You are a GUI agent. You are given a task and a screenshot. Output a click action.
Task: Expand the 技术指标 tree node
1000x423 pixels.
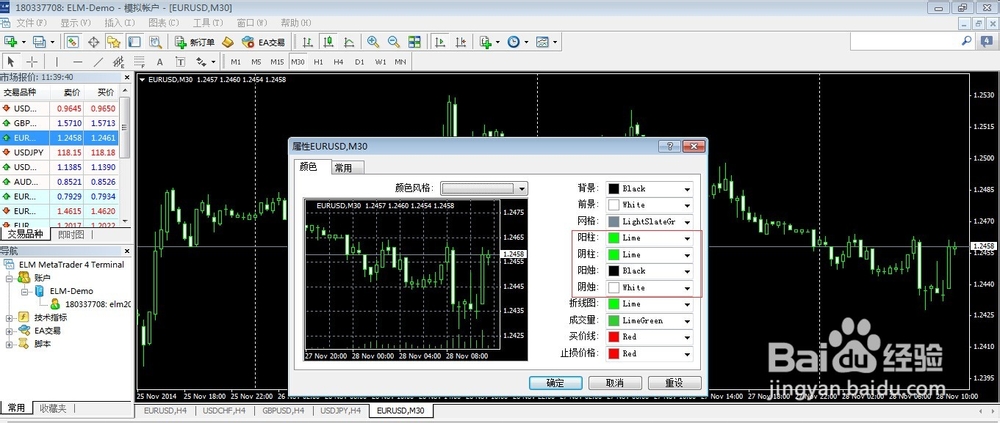[10, 318]
